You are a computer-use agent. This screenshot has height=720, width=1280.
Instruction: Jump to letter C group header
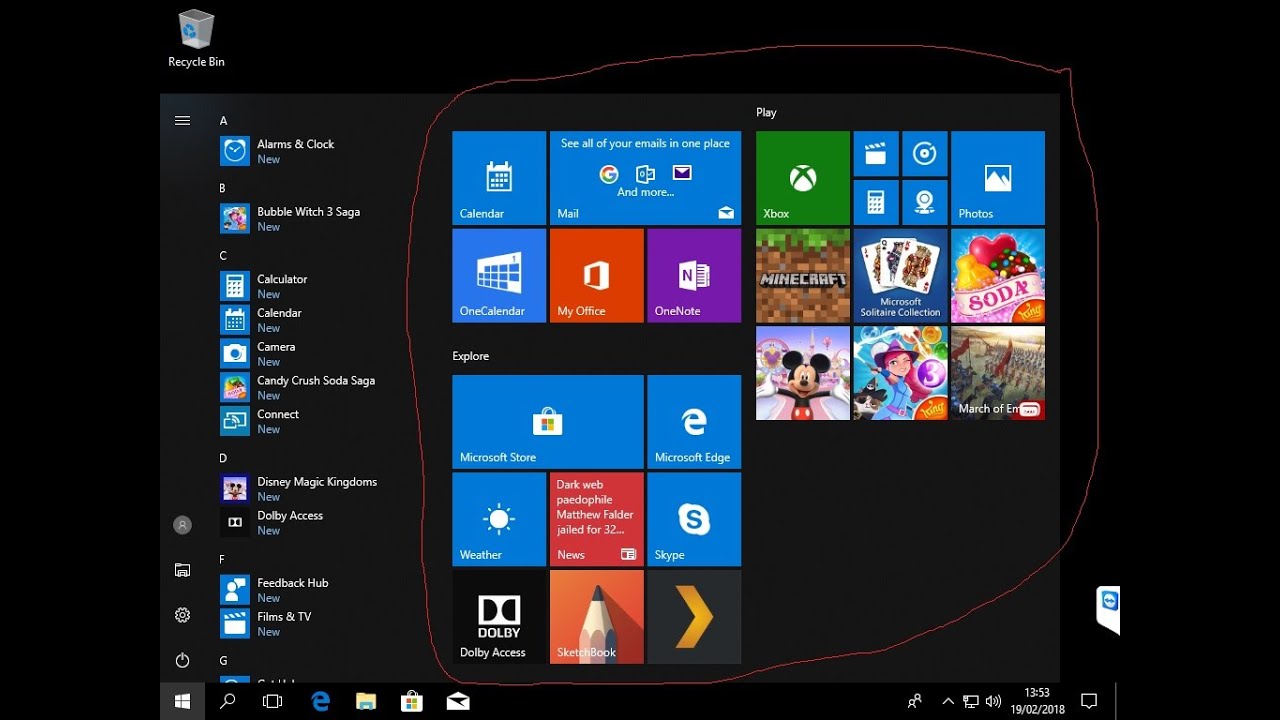223,256
